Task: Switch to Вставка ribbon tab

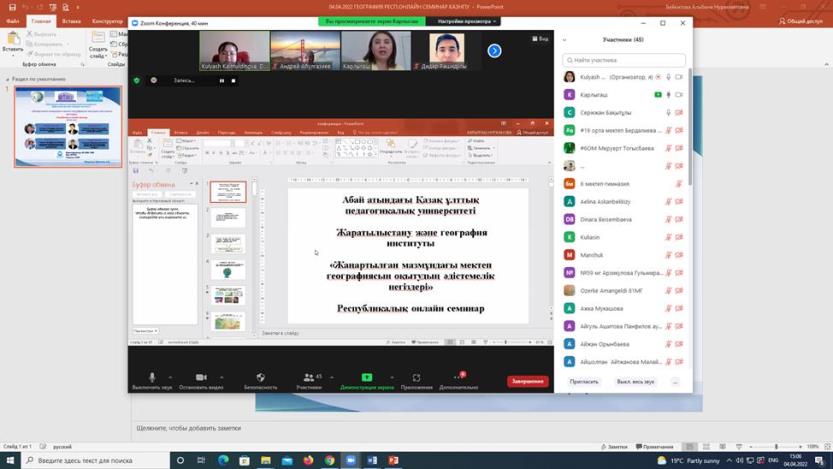Action: (71, 21)
